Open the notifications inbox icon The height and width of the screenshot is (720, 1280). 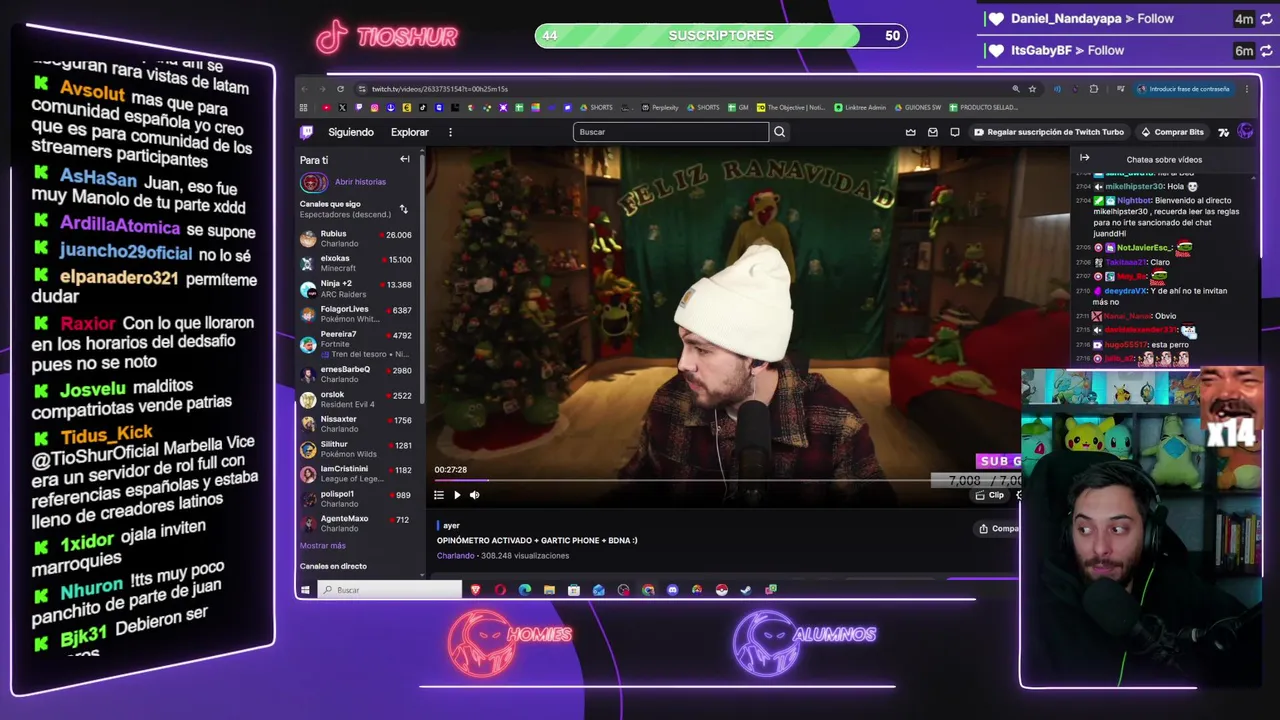pyautogui.click(x=933, y=132)
